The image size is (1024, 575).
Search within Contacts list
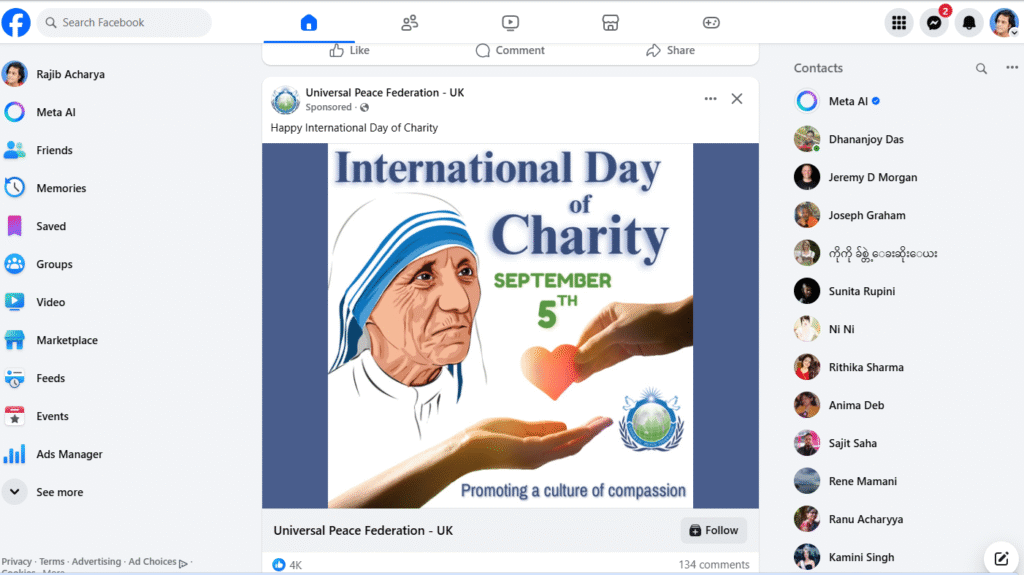(981, 68)
